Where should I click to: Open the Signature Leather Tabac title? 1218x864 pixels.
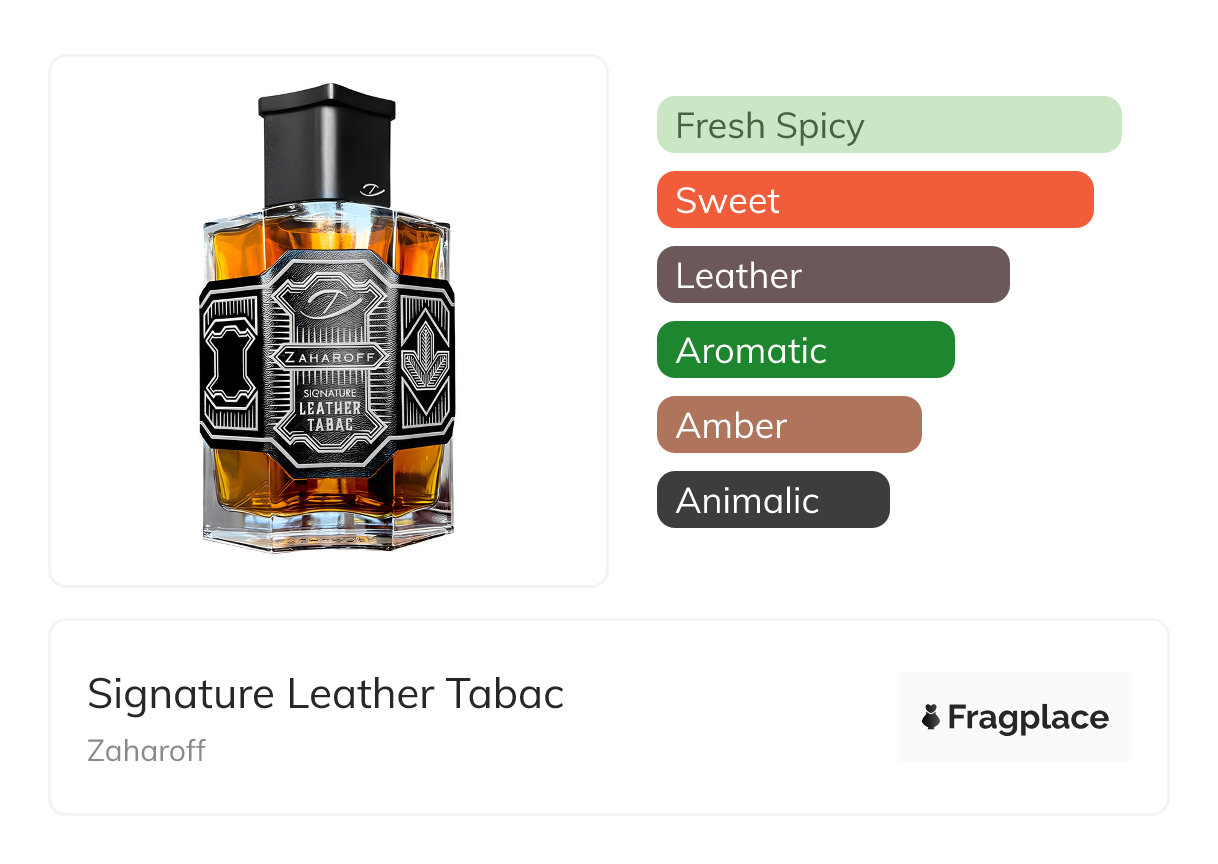coord(326,694)
